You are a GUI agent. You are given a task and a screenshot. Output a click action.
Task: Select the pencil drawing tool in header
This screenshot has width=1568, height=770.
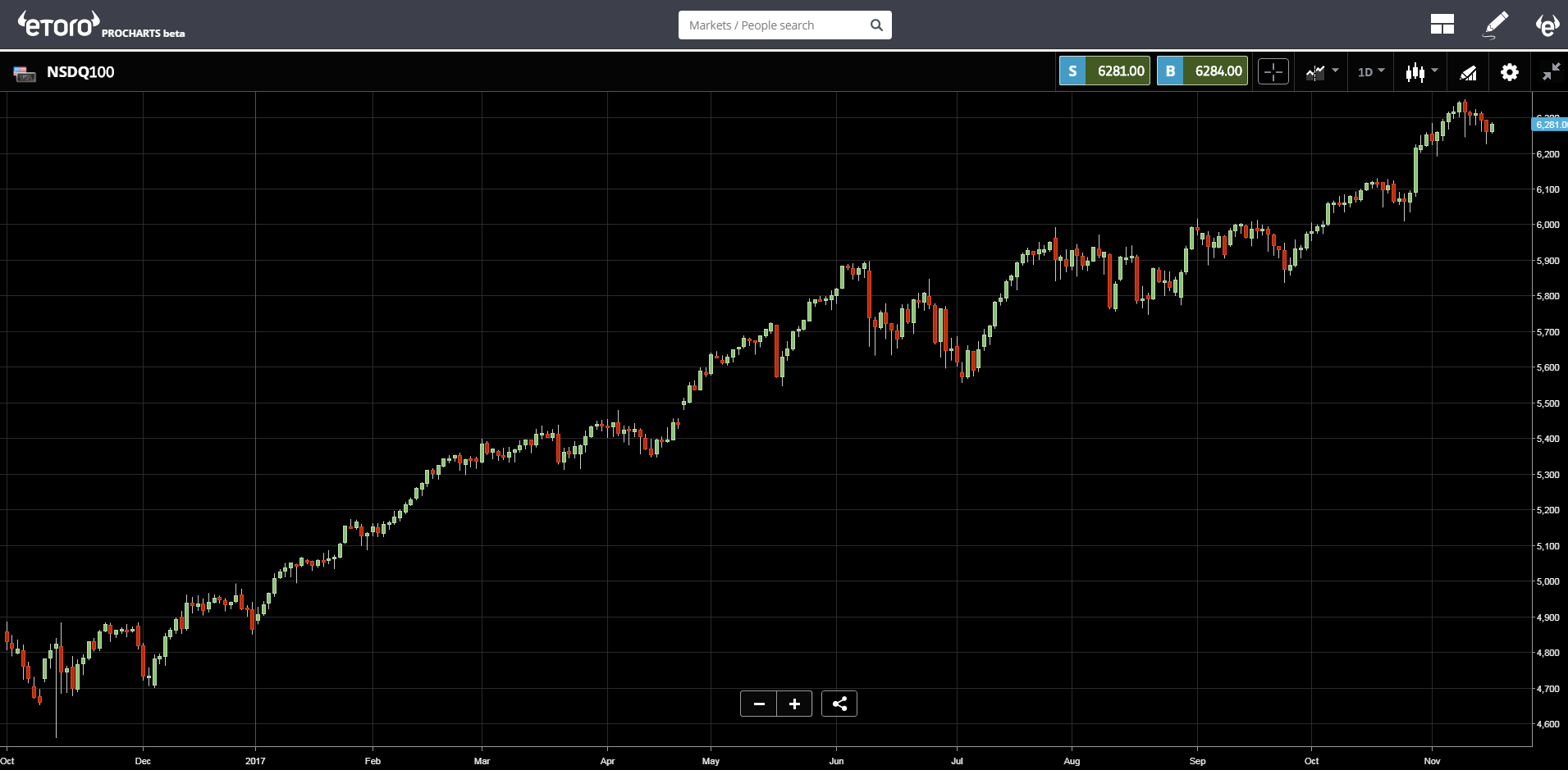pyautogui.click(x=1496, y=25)
